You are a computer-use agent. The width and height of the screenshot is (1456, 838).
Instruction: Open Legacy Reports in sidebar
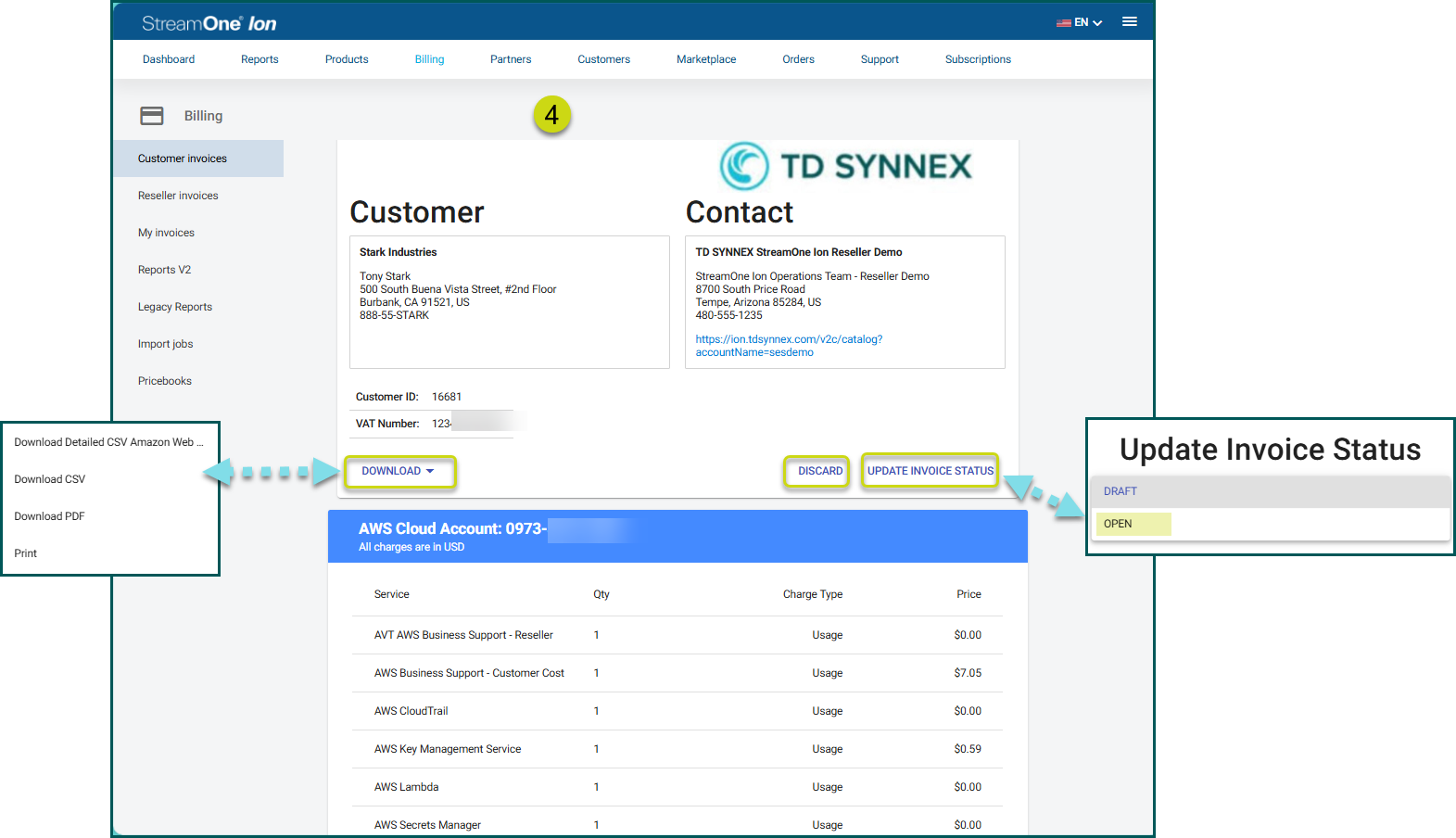pyautogui.click(x=175, y=307)
